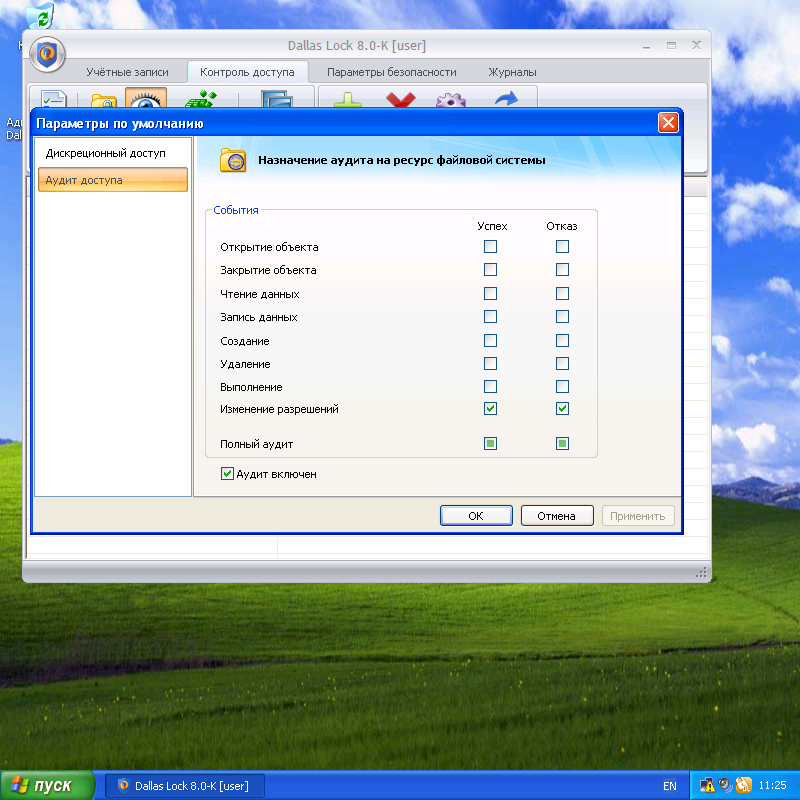800x800 pixels.
Task: Select Дискреционный доступ in the sidebar
Action: pos(113,153)
